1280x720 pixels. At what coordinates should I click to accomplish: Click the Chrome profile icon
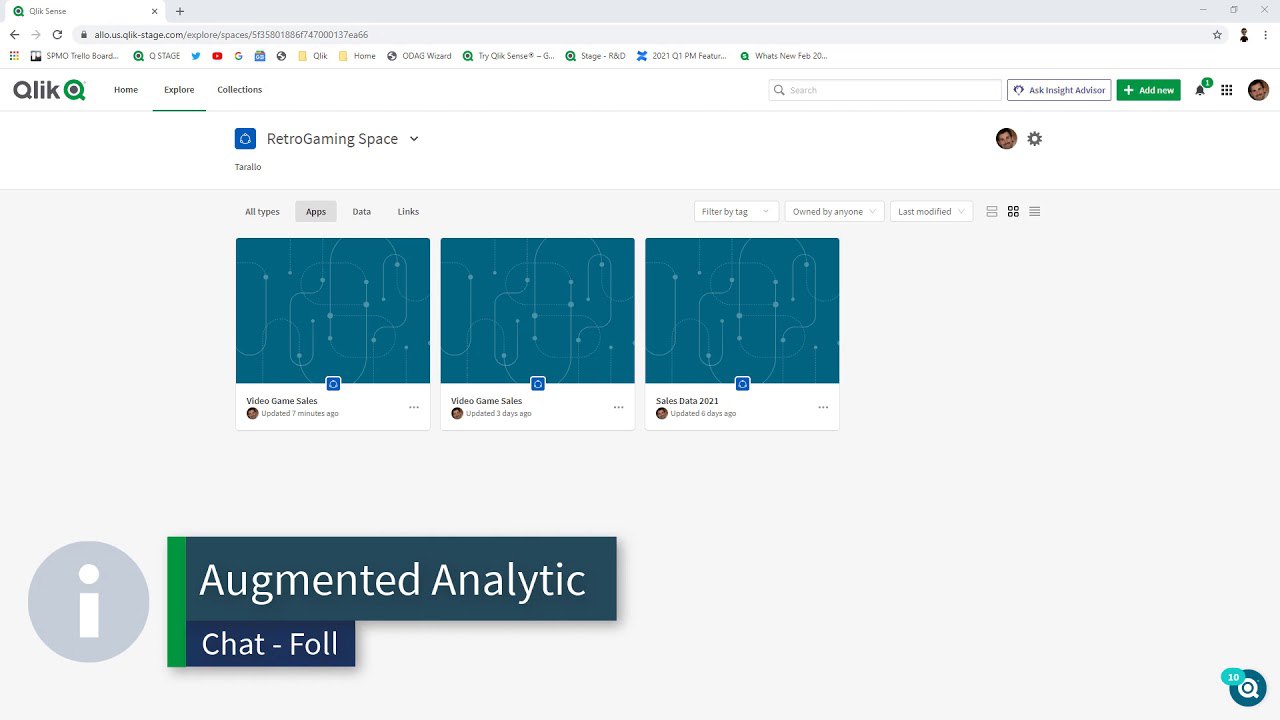[1244, 34]
